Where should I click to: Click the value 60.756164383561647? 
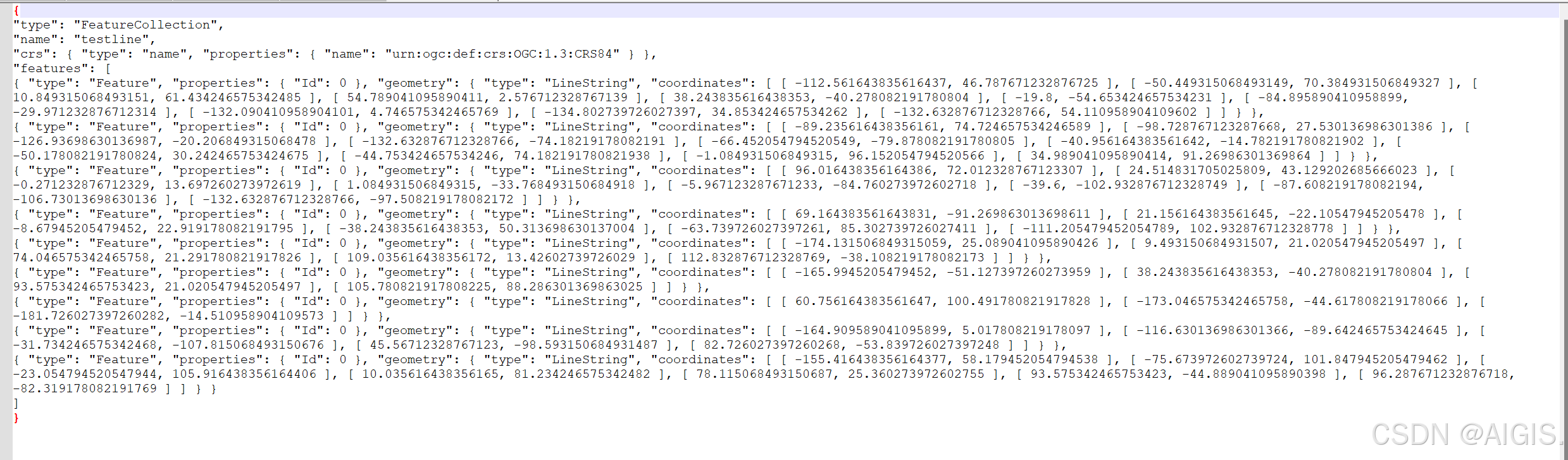pyautogui.click(x=863, y=301)
